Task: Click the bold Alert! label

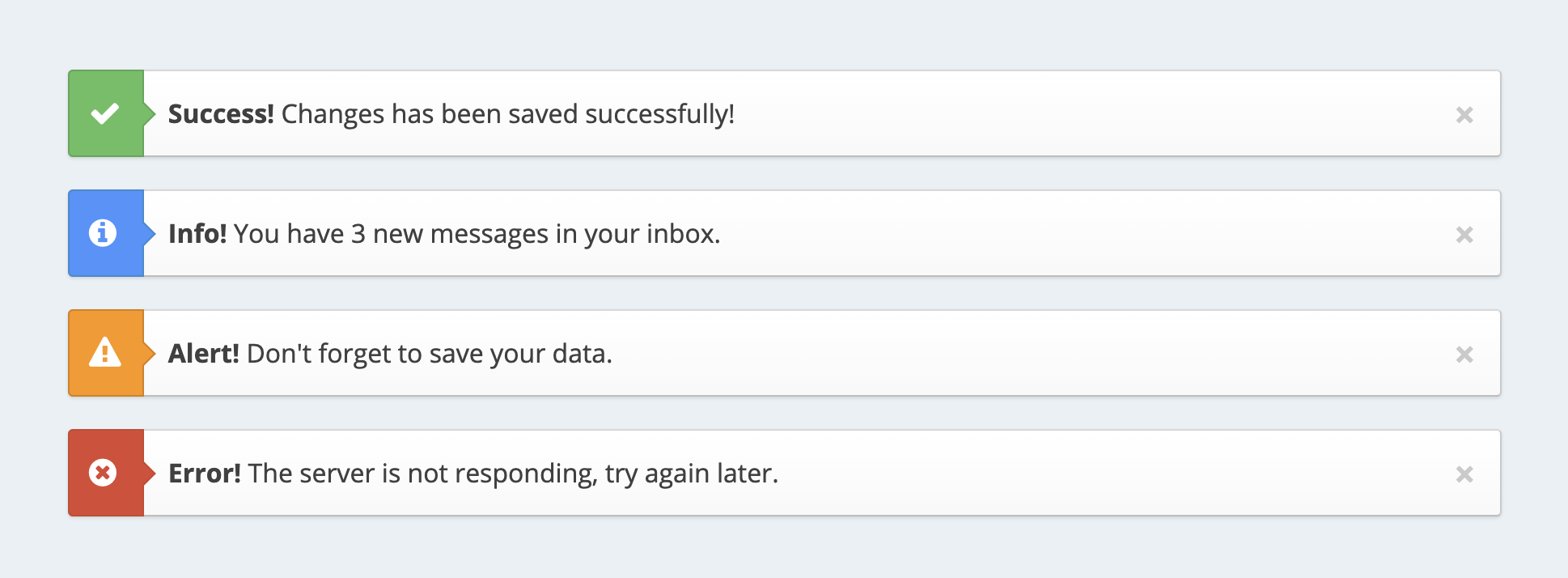Action: click(204, 354)
